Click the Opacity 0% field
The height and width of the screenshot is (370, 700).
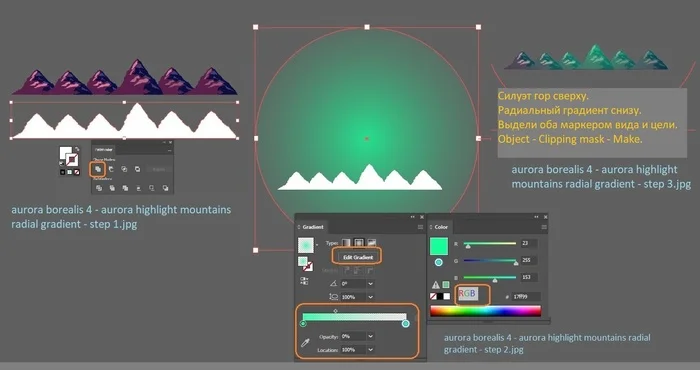pos(353,336)
